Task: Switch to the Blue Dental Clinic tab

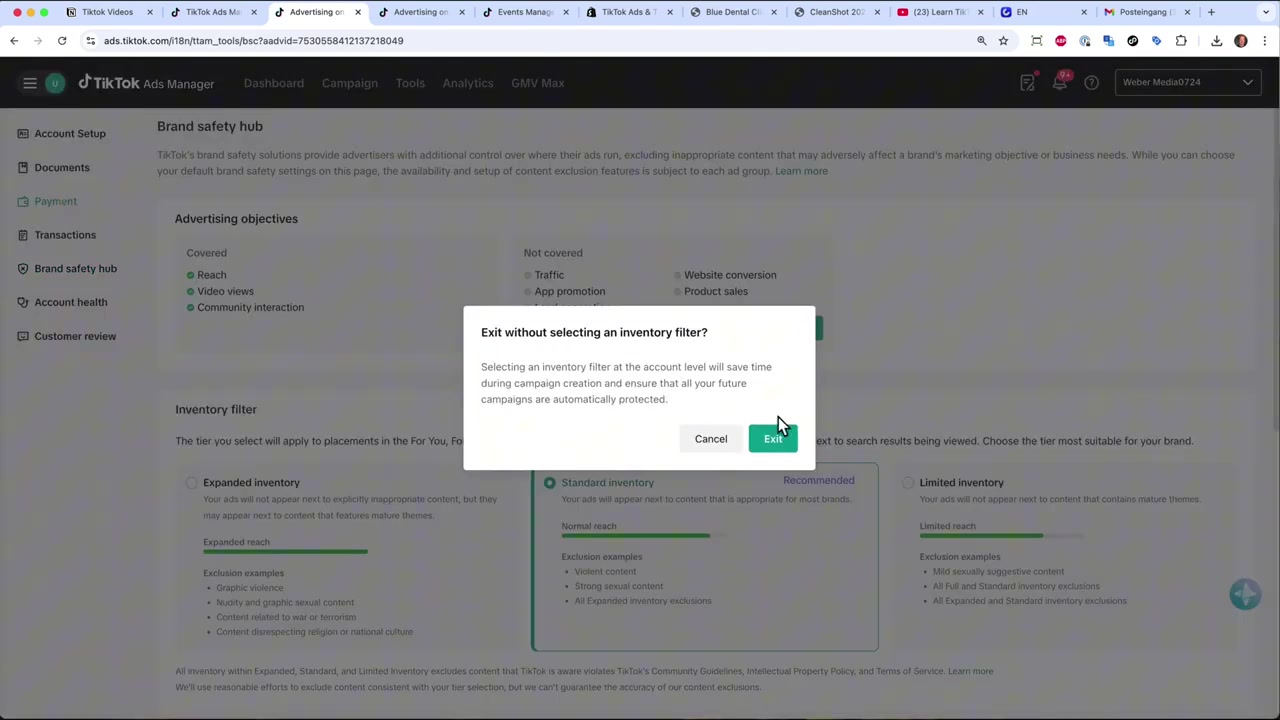Action: 733,12
